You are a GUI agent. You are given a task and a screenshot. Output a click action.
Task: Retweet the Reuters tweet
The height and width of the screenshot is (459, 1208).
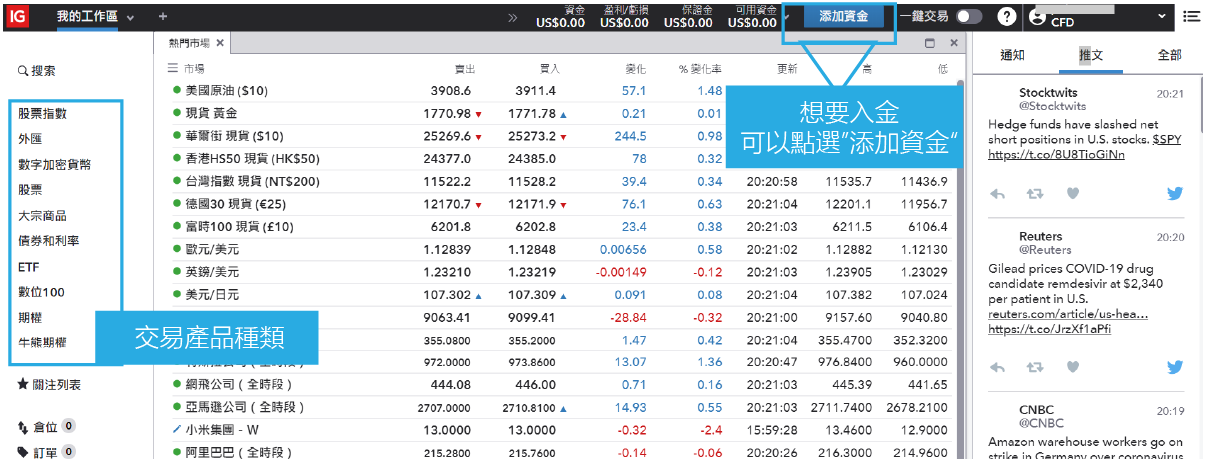pos(1036,367)
